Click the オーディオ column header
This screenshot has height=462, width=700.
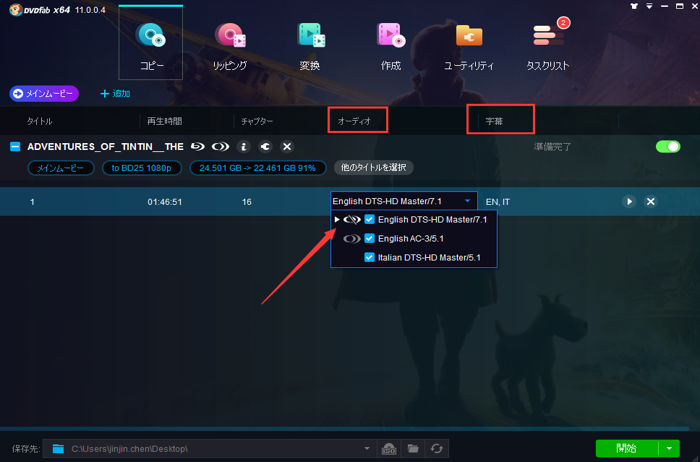point(354,121)
